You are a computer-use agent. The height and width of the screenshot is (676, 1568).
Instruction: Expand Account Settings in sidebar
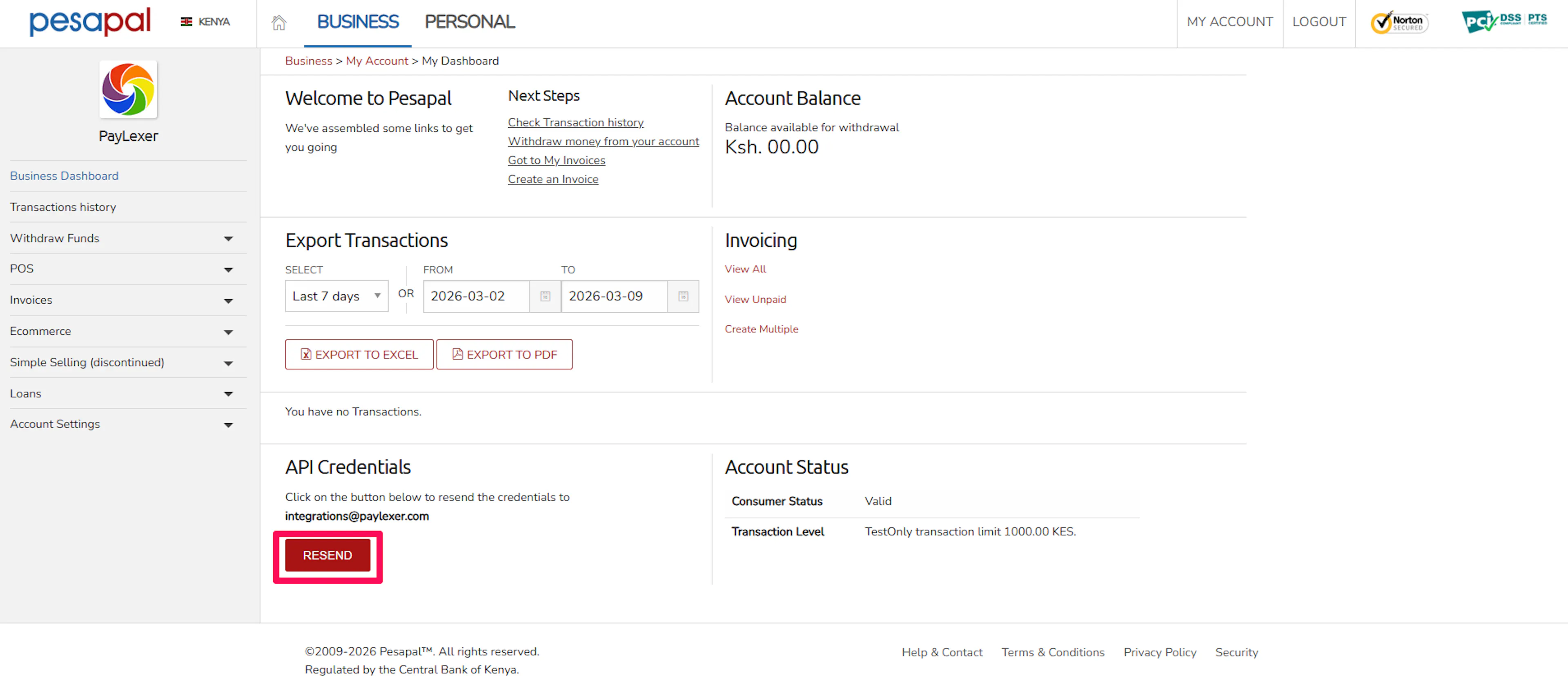(228, 425)
